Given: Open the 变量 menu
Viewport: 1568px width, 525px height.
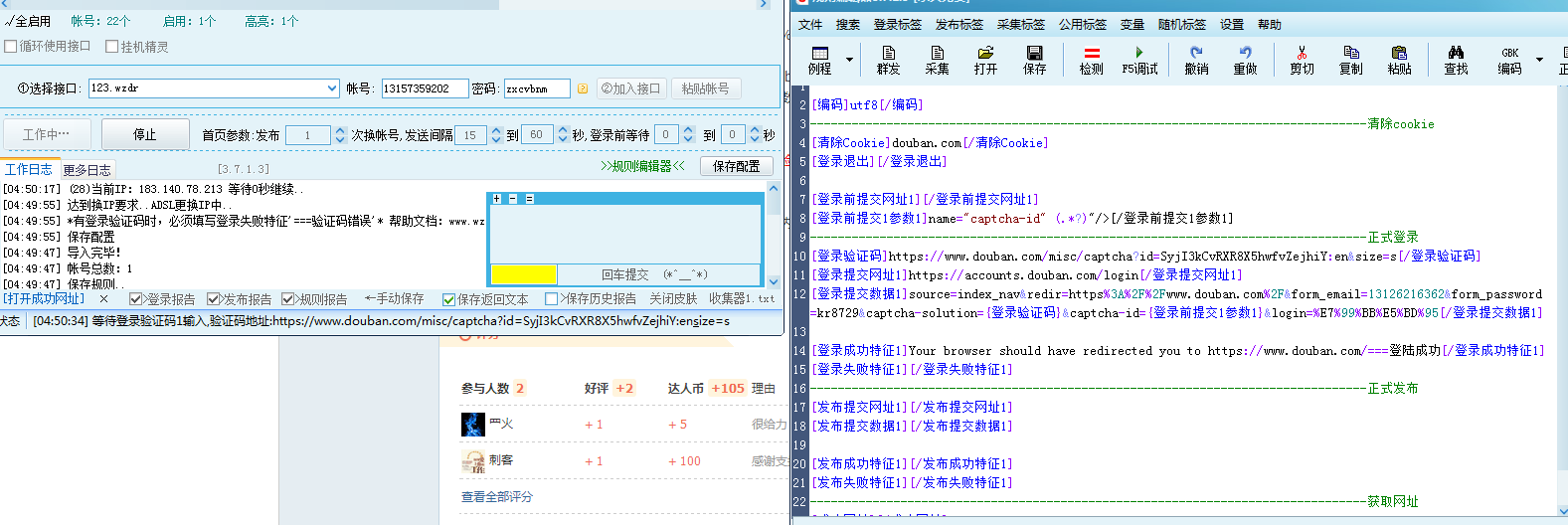Looking at the screenshot, I should point(1132,25).
